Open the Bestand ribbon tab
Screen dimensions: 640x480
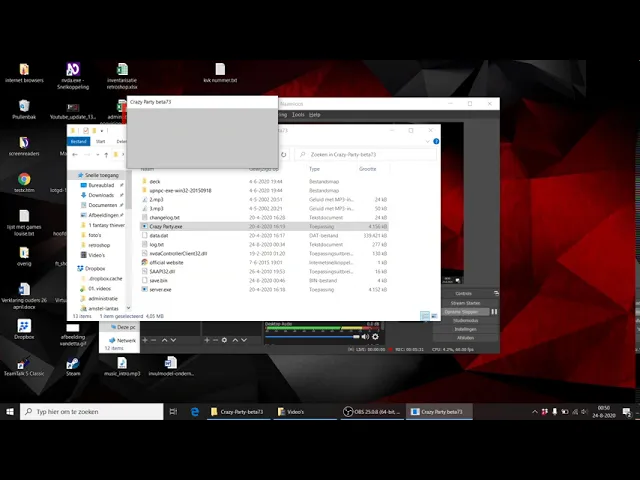(78, 141)
